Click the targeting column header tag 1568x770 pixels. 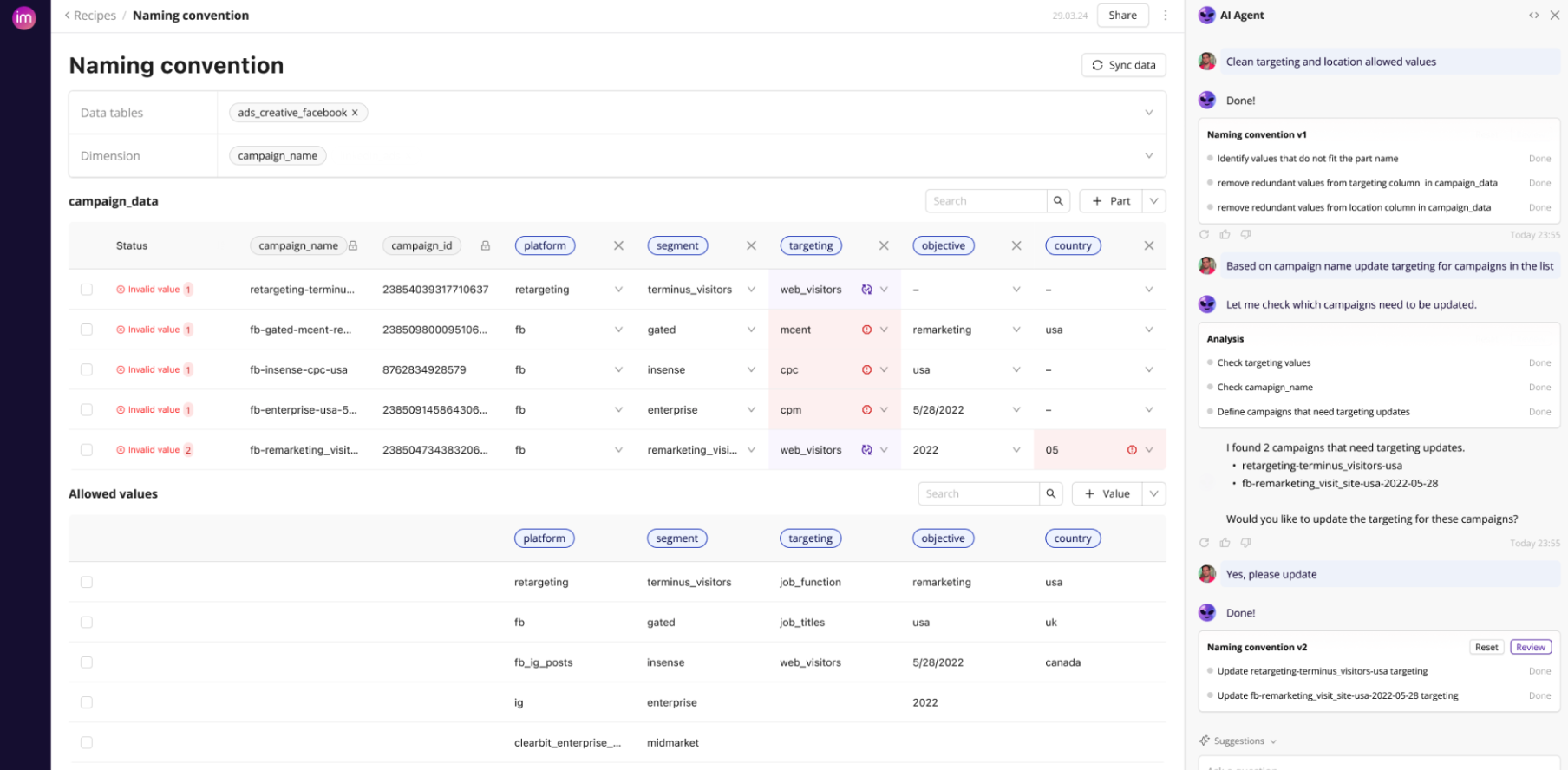[x=810, y=246]
